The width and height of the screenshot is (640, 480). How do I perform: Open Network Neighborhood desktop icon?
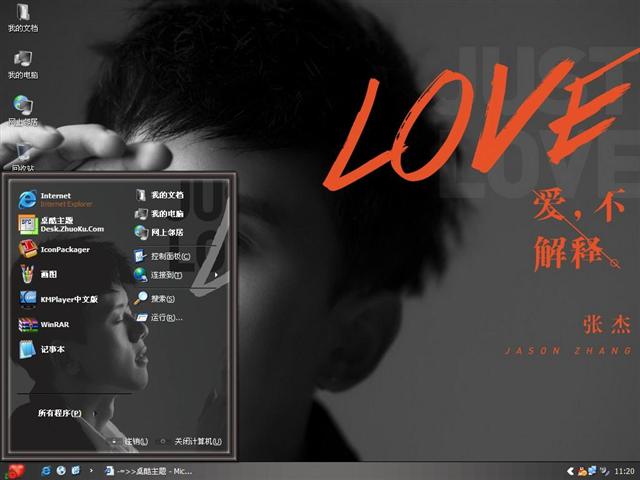pyautogui.click(x=23, y=111)
